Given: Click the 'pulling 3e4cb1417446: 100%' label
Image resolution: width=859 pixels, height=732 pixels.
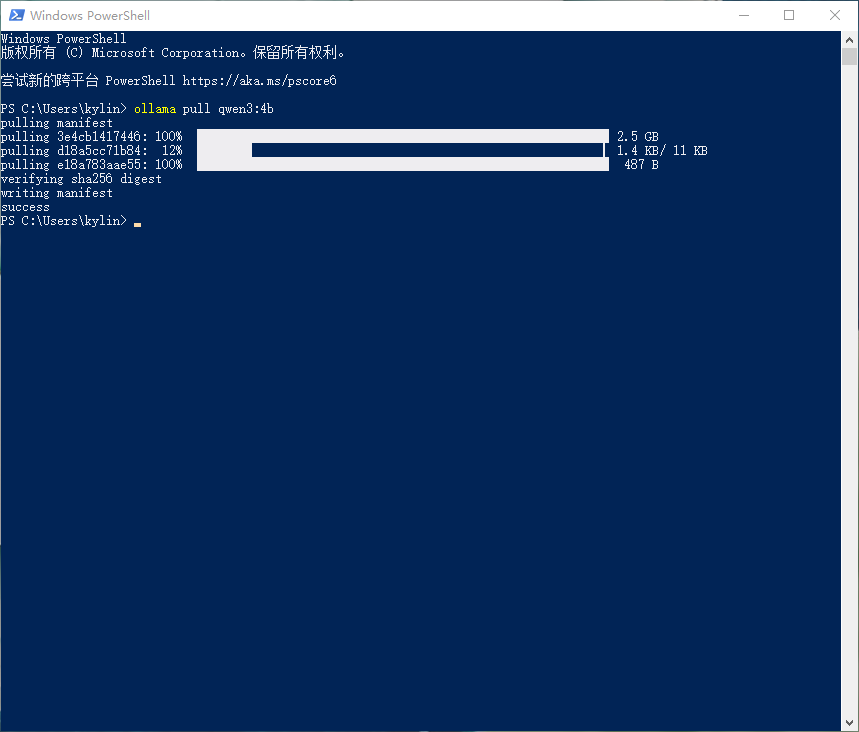Looking at the screenshot, I should (91, 136).
